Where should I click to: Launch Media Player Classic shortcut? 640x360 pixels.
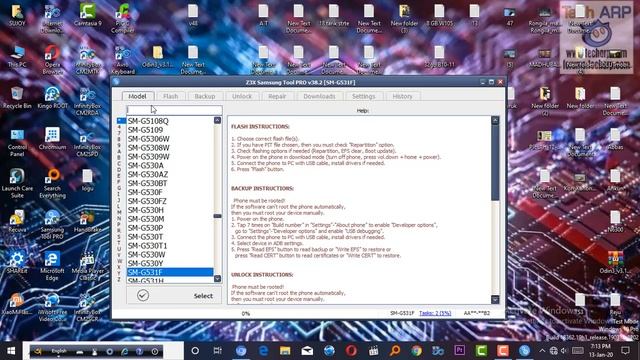(87, 266)
